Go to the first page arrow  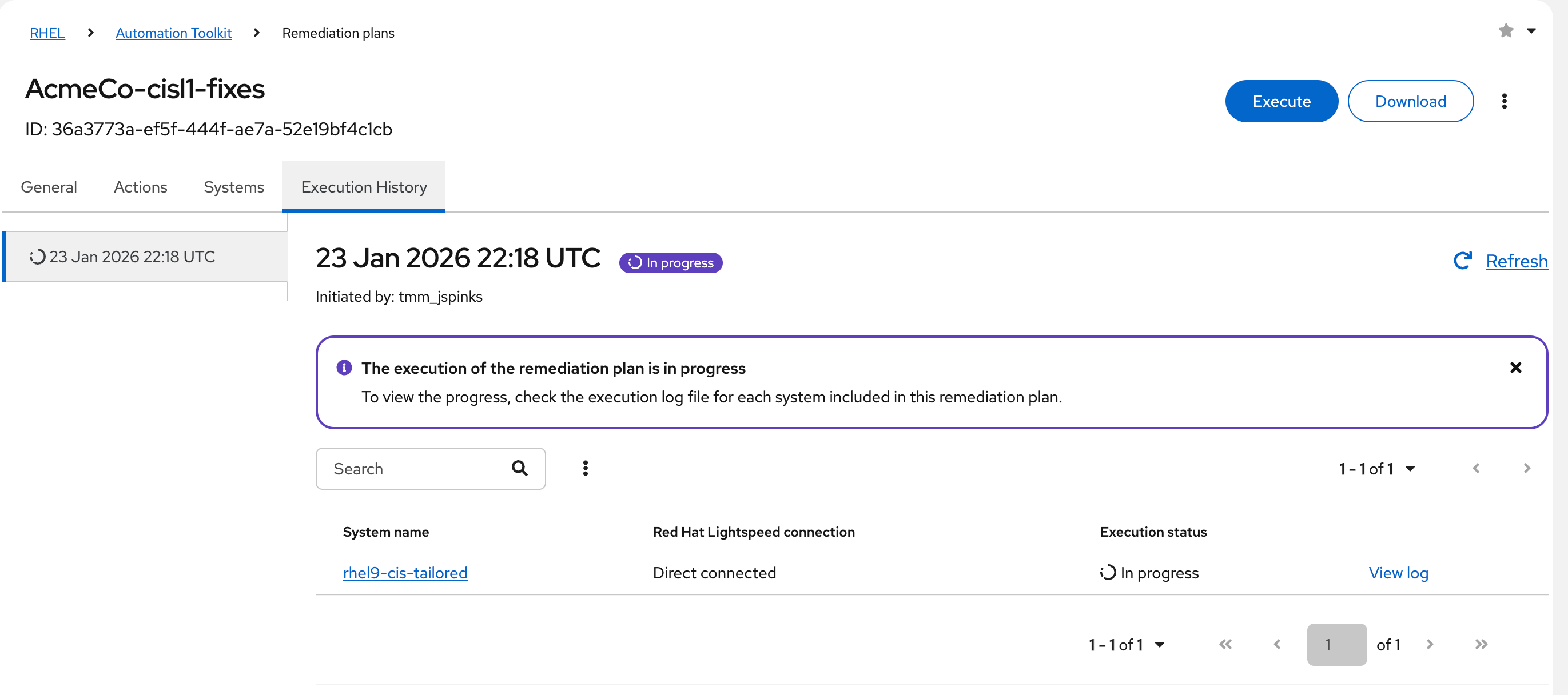pyautogui.click(x=1225, y=644)
